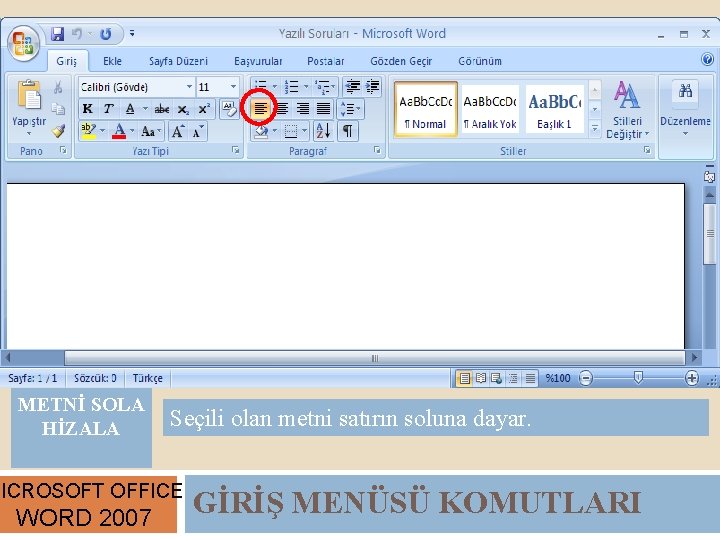The height and width of the screenshot is (540, 720).
Task: Open the underline style dropdown arrow
Action: [x=145, y=109]
